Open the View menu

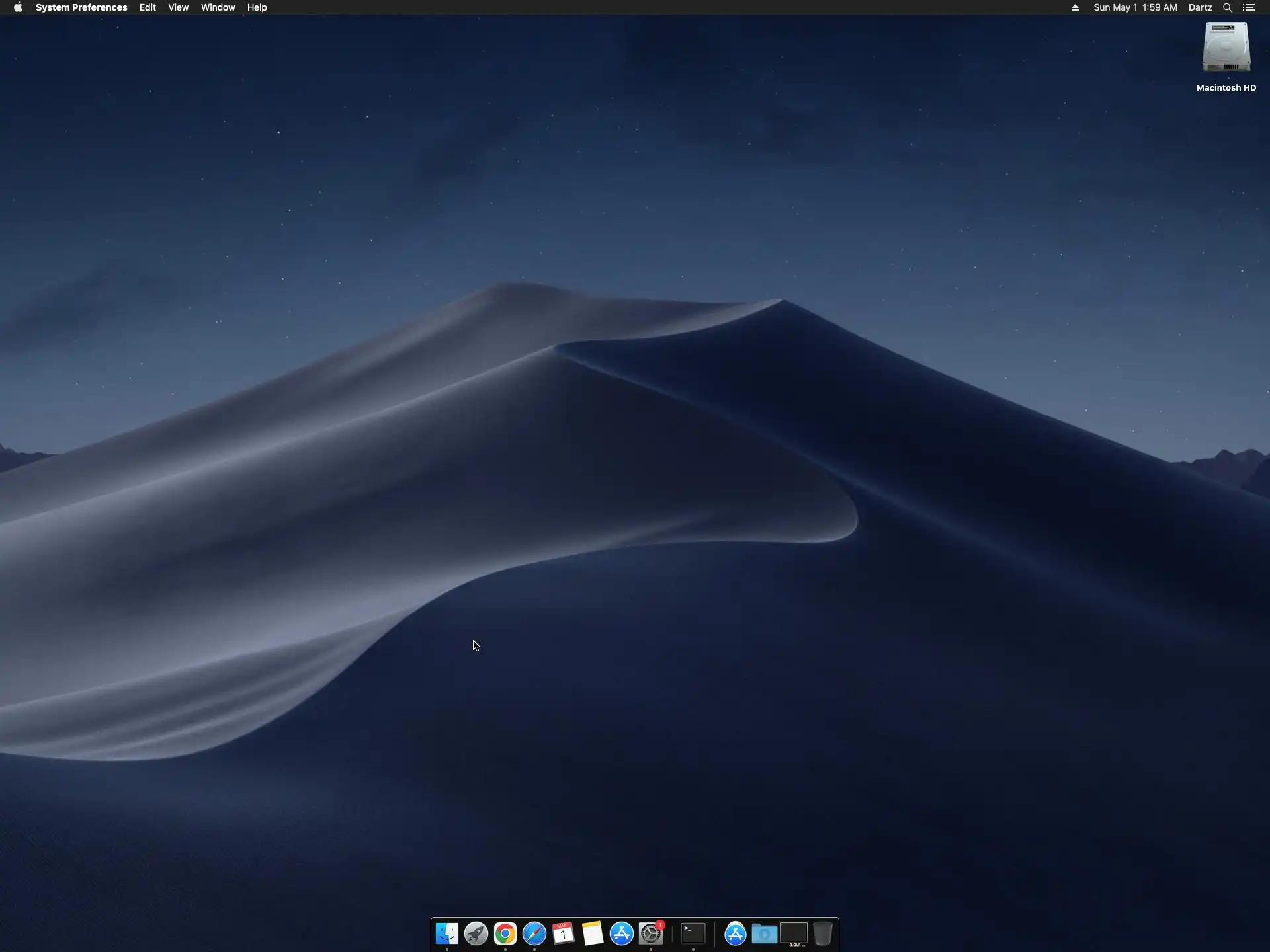click(x=178, y=7)
